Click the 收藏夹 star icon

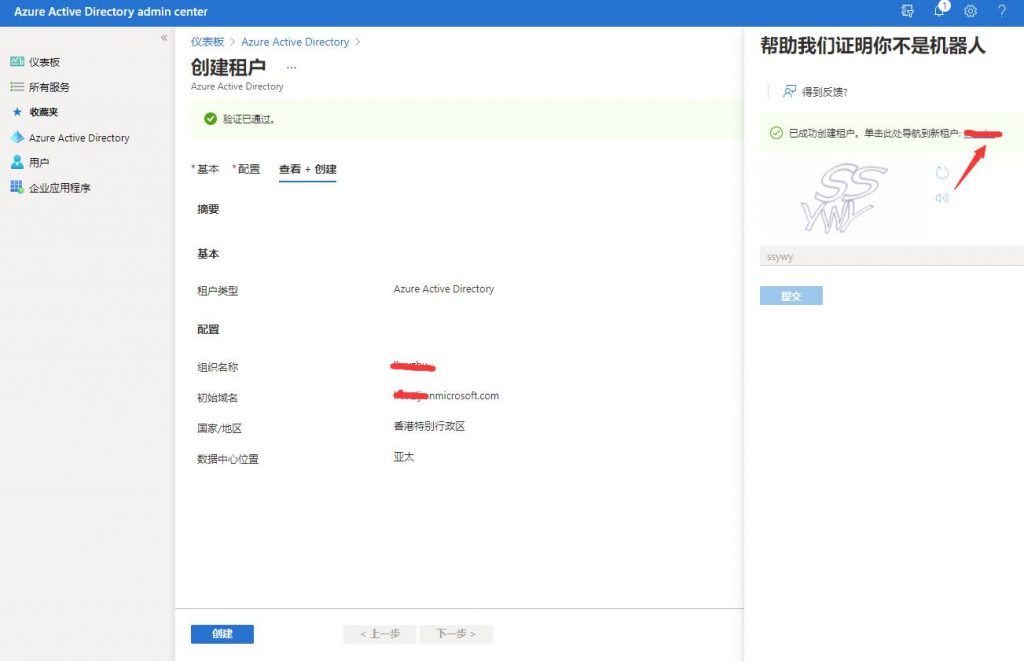(17, 112)
